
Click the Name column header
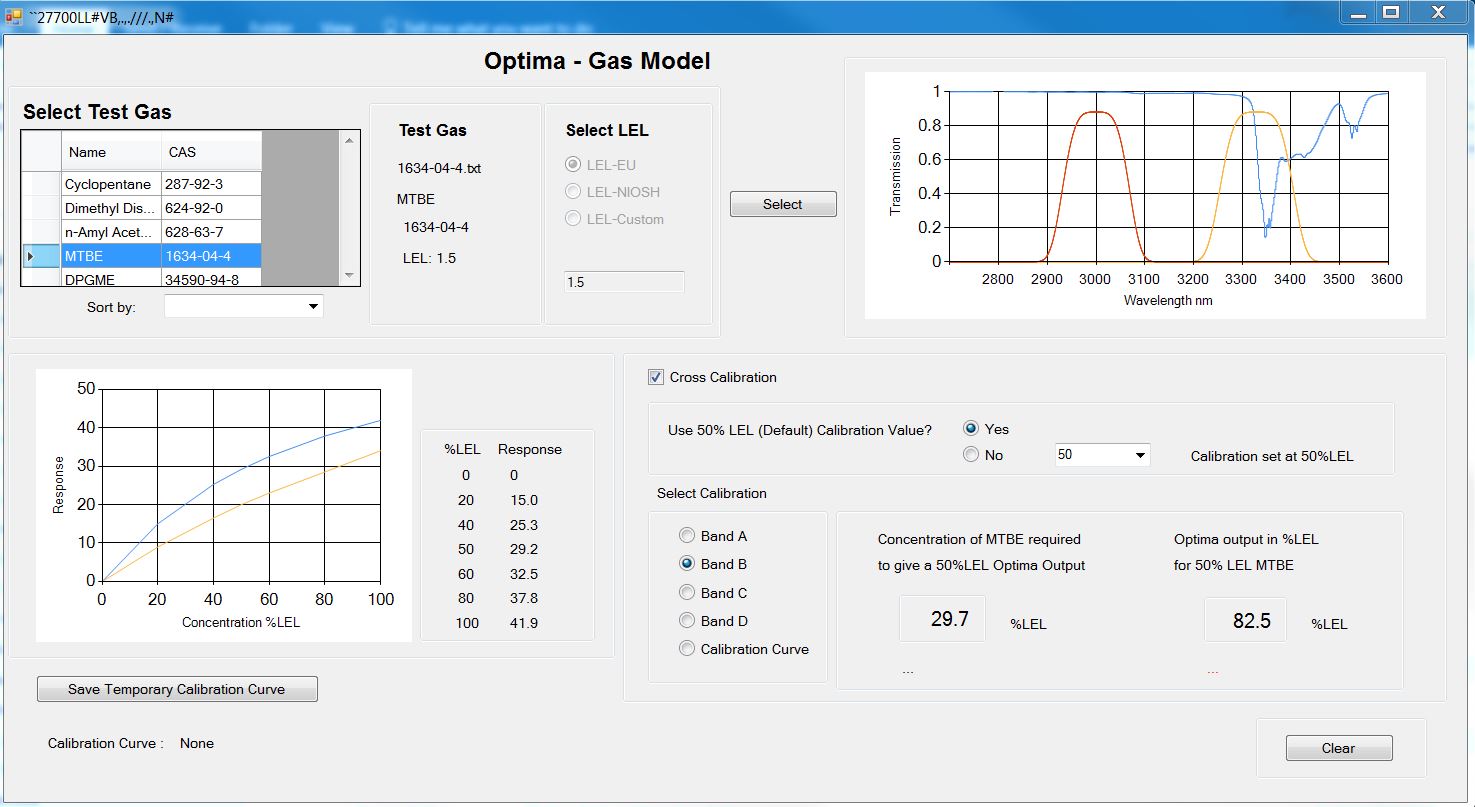click(x=112, y=152)
